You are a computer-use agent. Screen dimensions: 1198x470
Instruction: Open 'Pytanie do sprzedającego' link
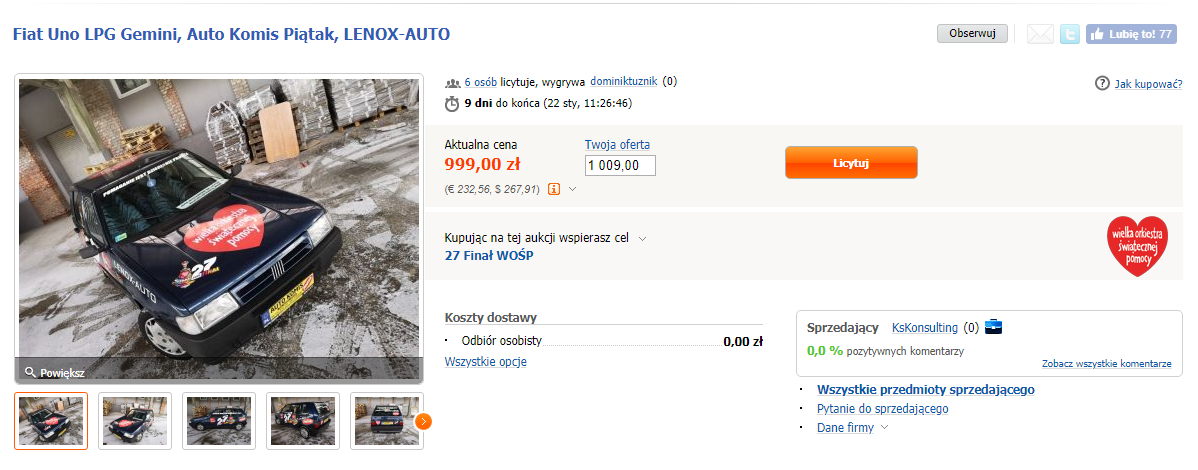click(x=882, y=409)
